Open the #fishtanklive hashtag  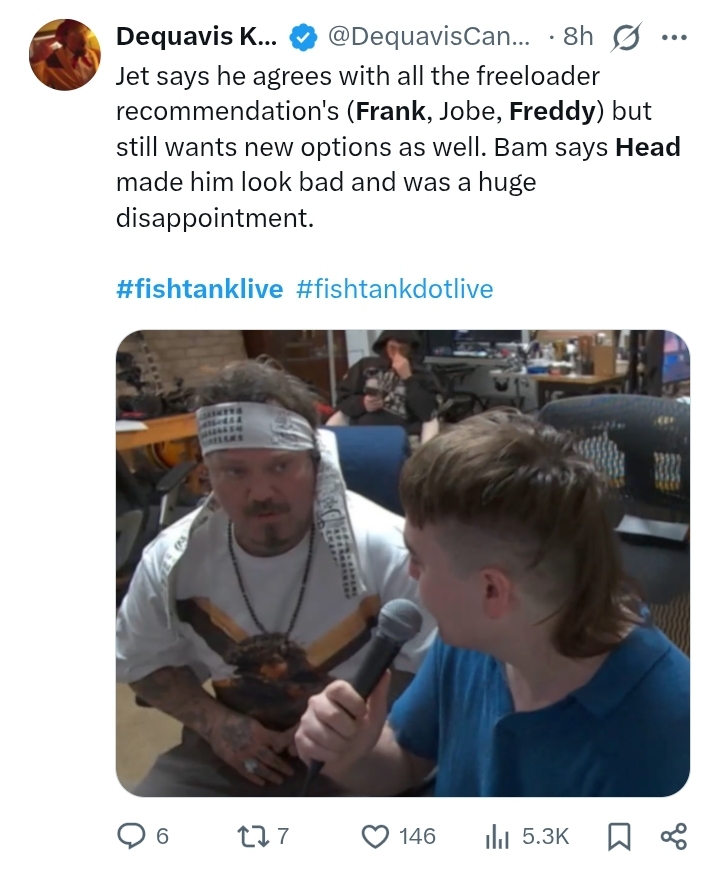(199, 289)
